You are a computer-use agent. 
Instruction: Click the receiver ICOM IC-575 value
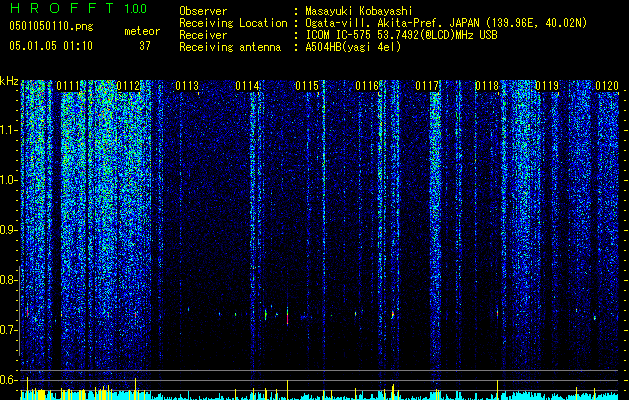(x=401, y=35)
